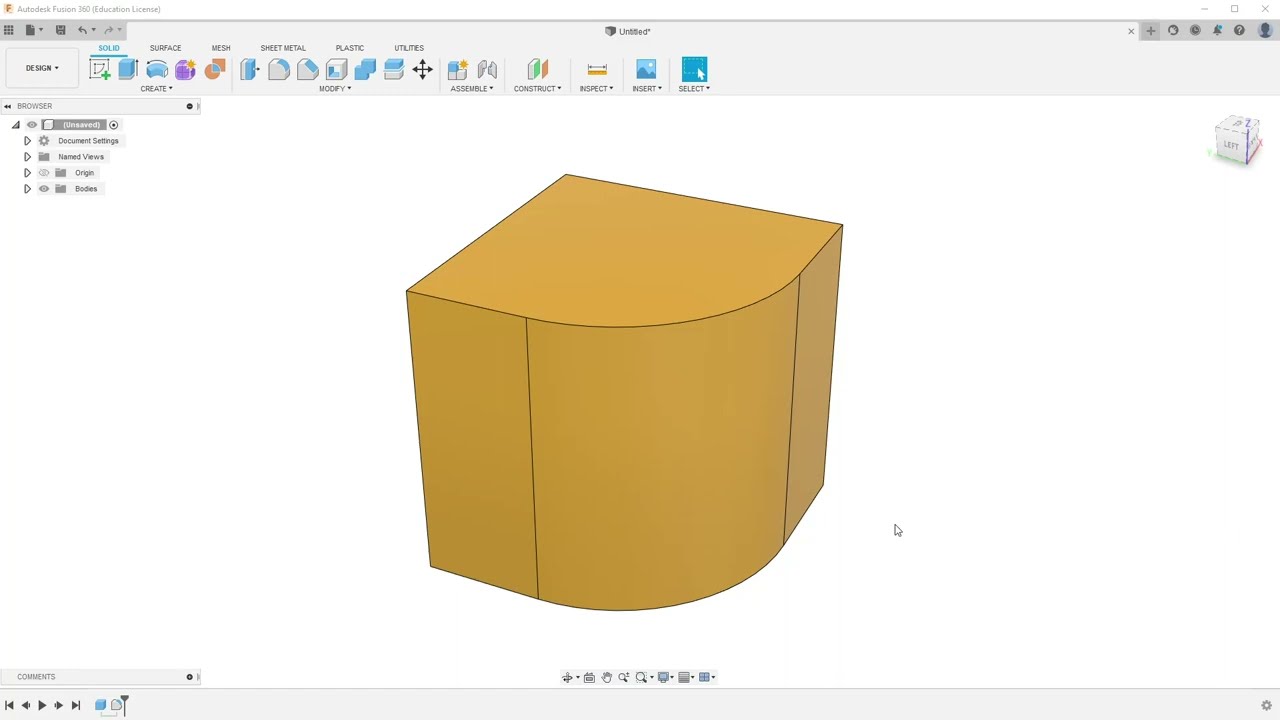Open the Grid and Snaps dropdown
This screenshot has width=1280, height=720.
687,677
